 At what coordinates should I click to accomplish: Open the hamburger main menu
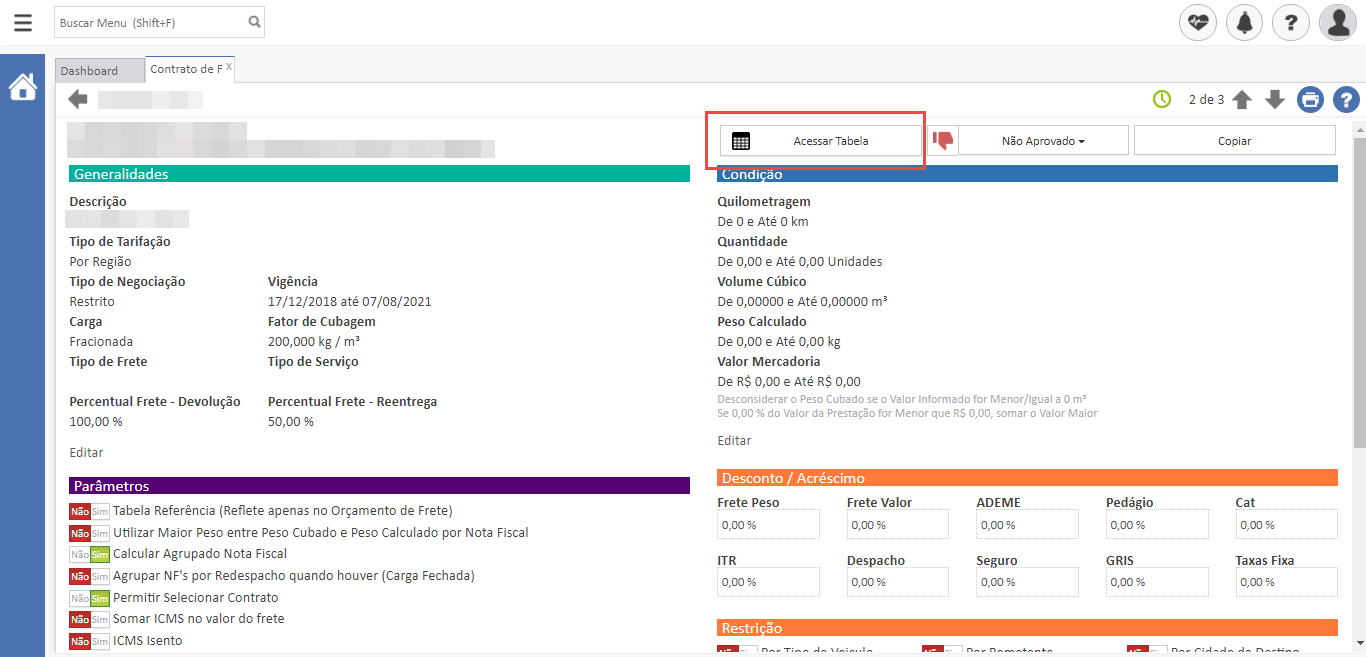coord(22,22)
